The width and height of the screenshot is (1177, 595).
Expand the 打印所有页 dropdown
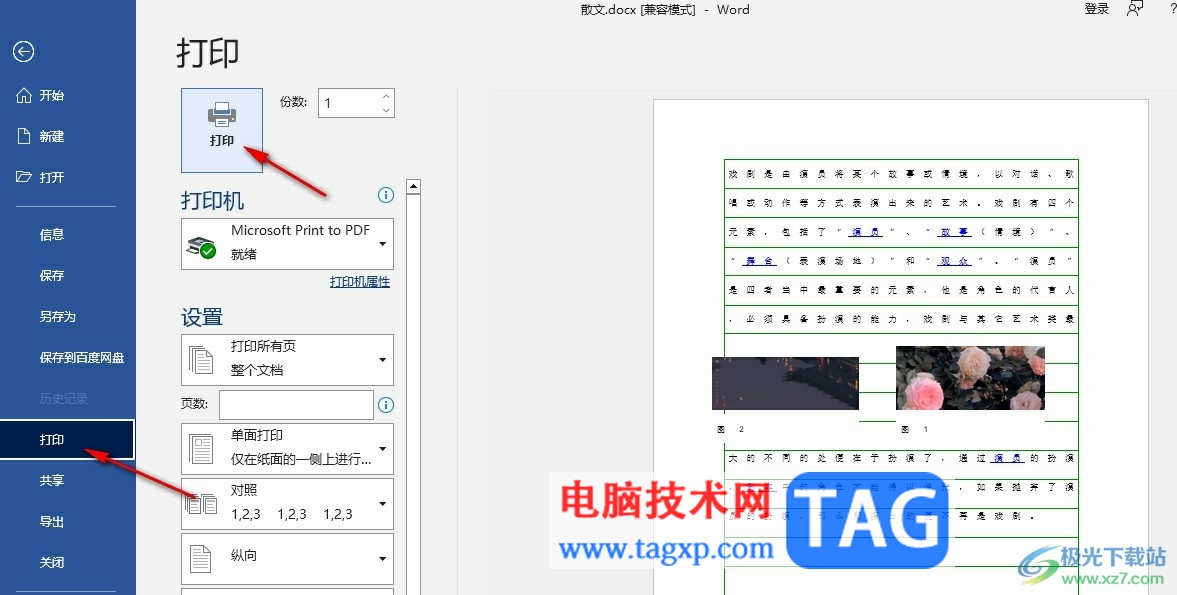[x=287, y=359]
